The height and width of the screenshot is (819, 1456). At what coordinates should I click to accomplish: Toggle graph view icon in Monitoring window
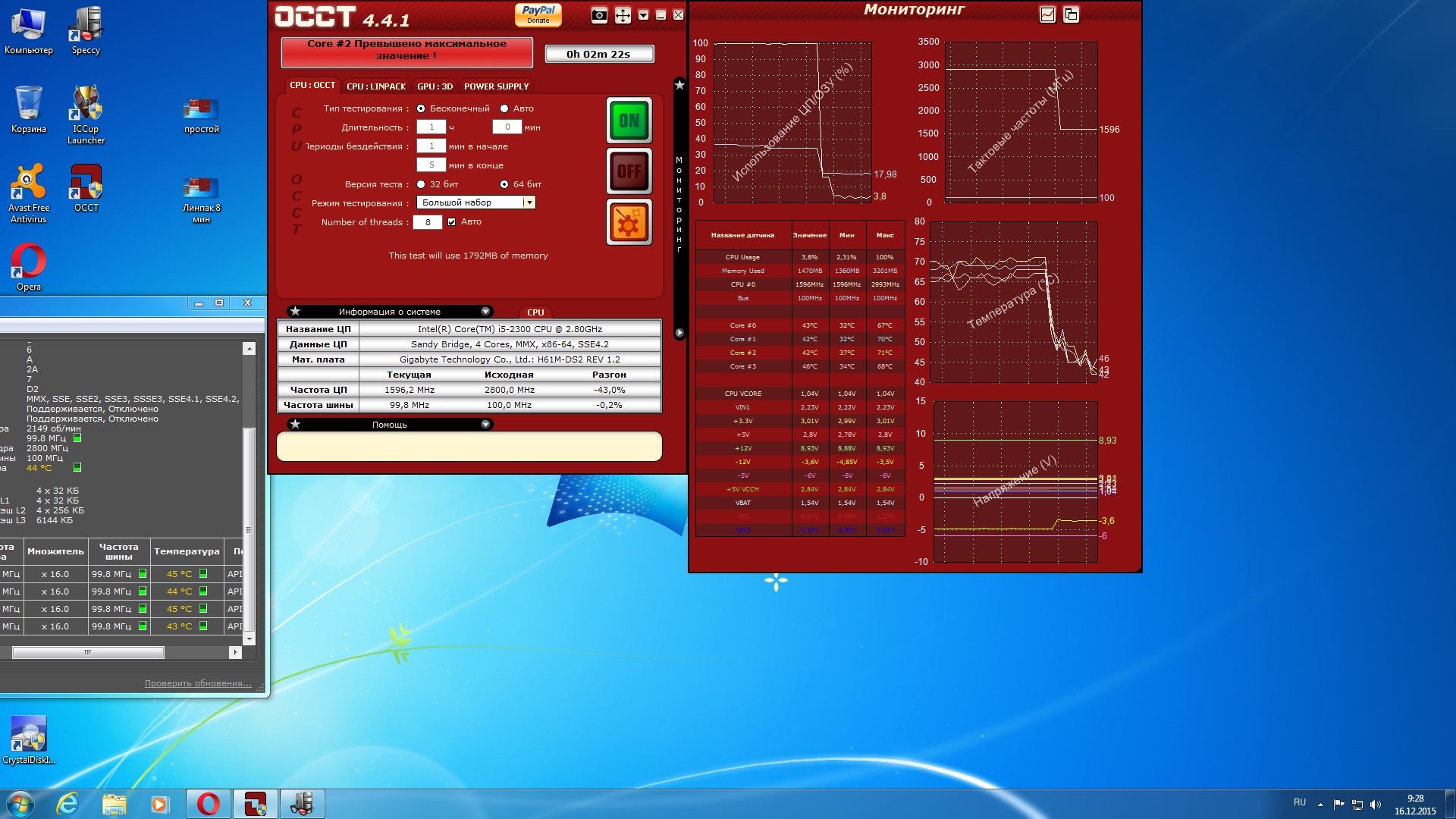point(1047,14)
